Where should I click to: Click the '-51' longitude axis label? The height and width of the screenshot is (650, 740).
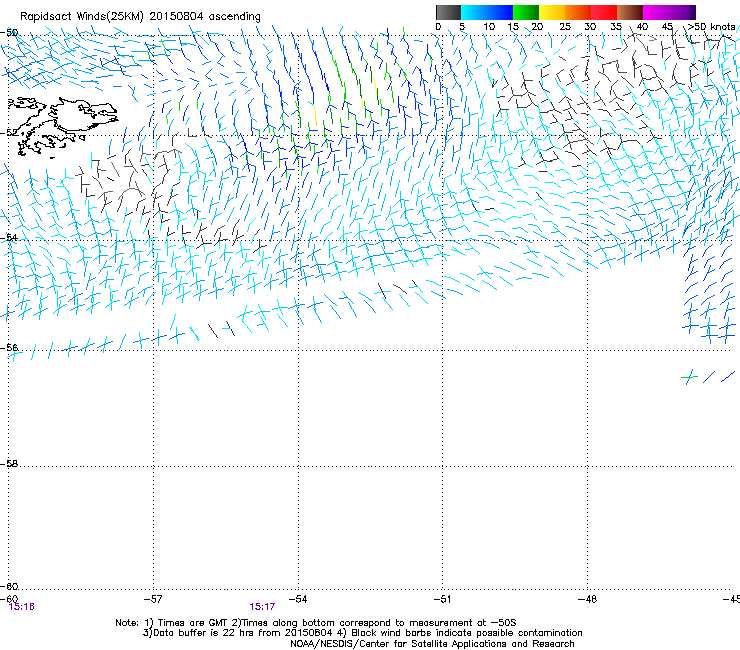click(442, 599)
